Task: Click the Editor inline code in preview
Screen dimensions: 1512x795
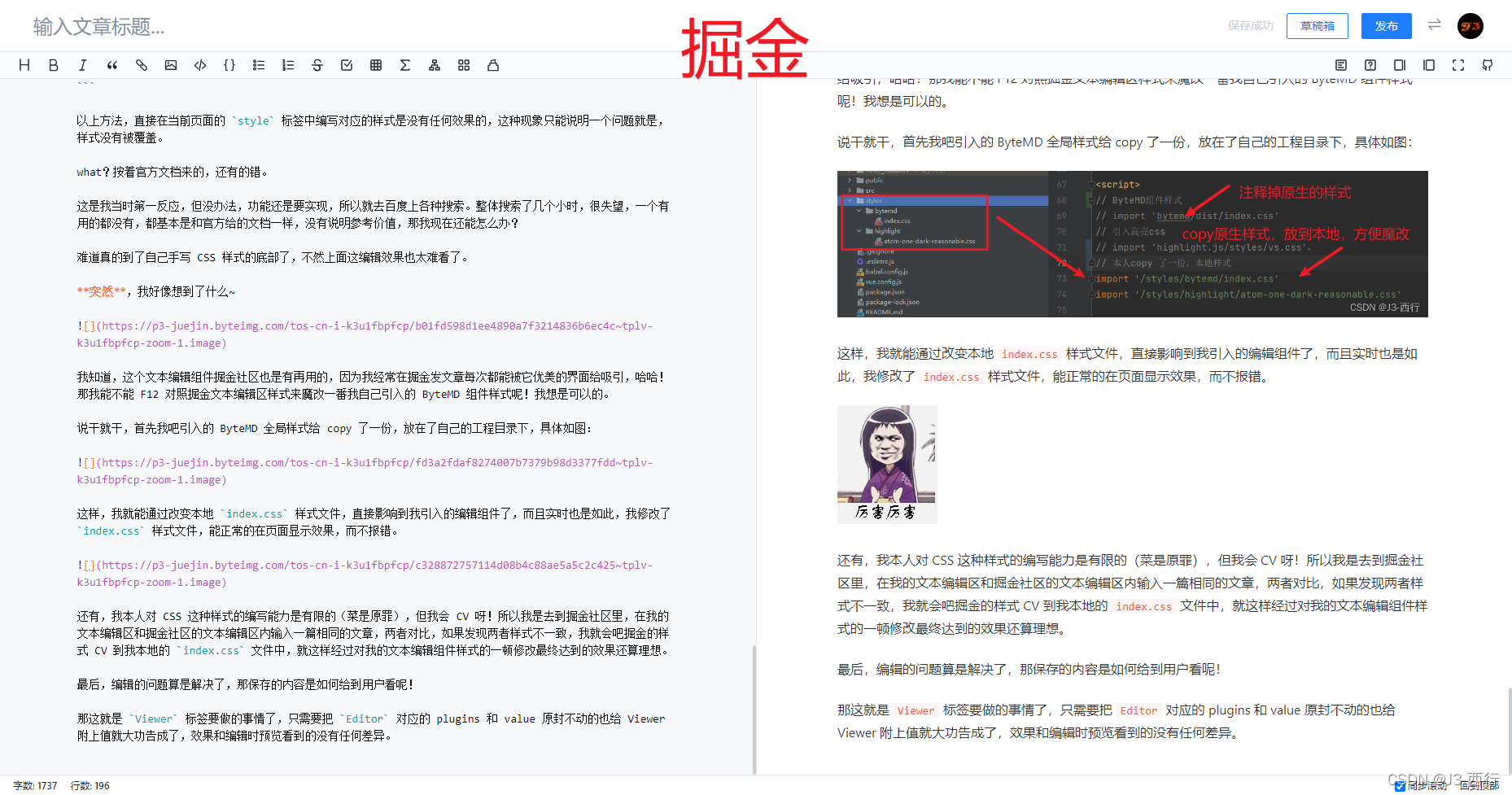Action: [1138, 710]
